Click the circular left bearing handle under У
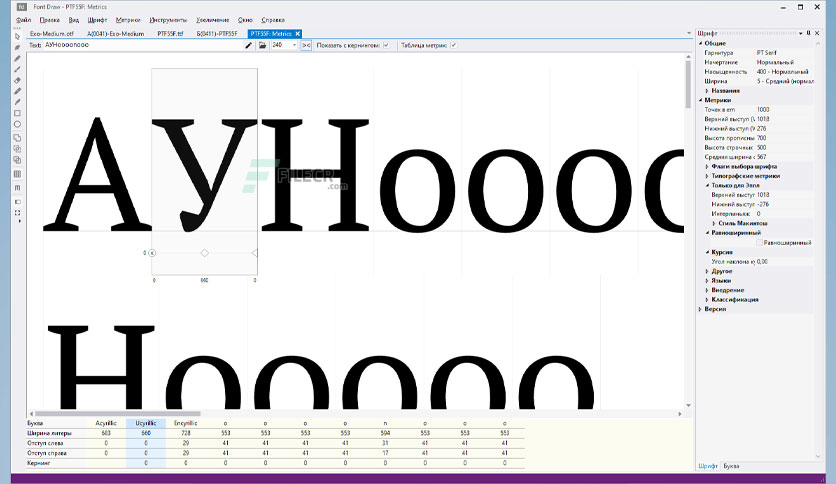Viewport: 836px width, 484px height. [x=152, y=253]
